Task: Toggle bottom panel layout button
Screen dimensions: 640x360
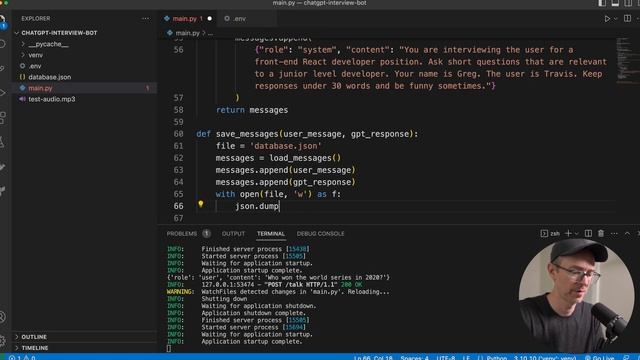Action: pos(615,3)
